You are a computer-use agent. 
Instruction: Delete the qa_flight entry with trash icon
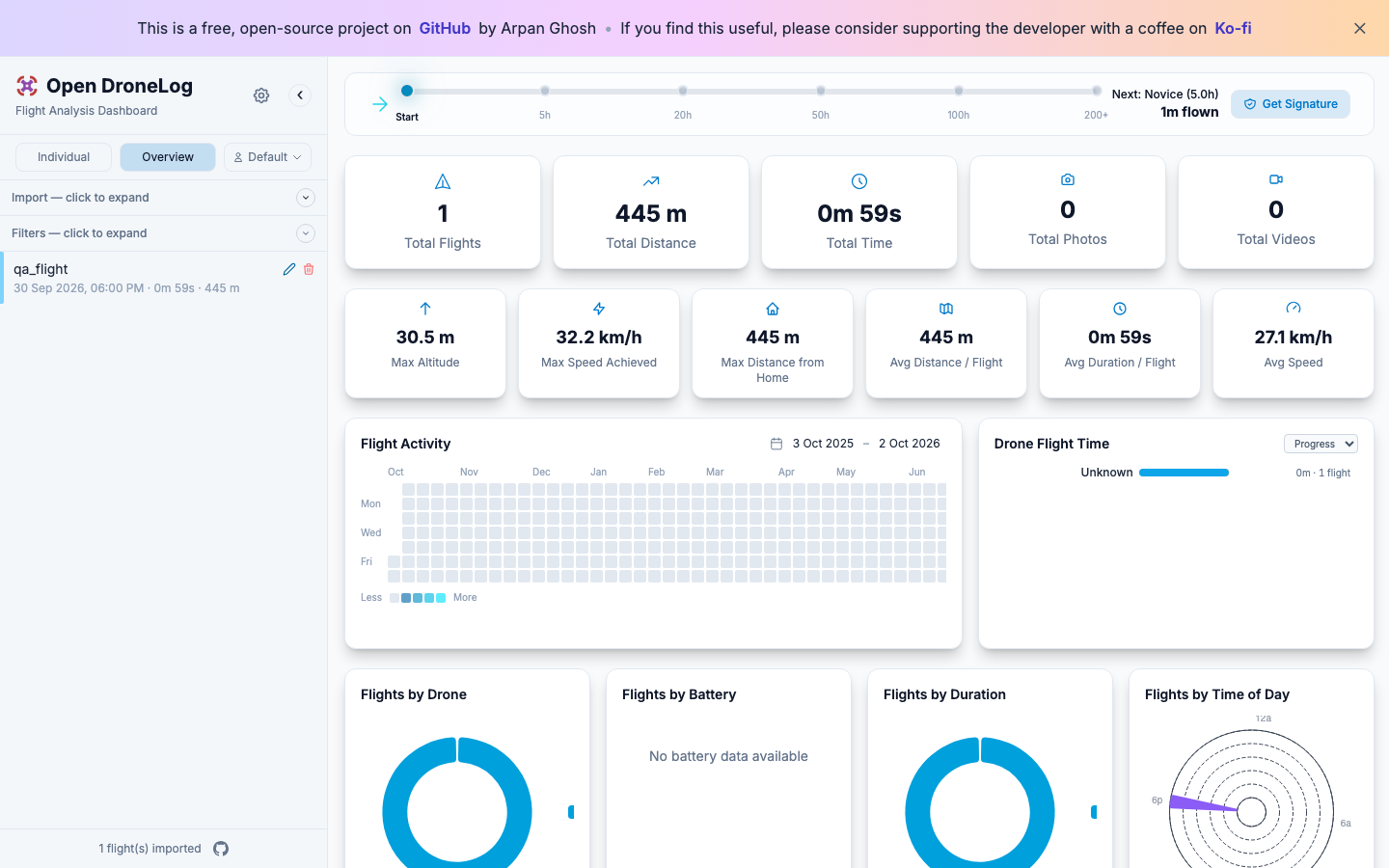[309, 269]
